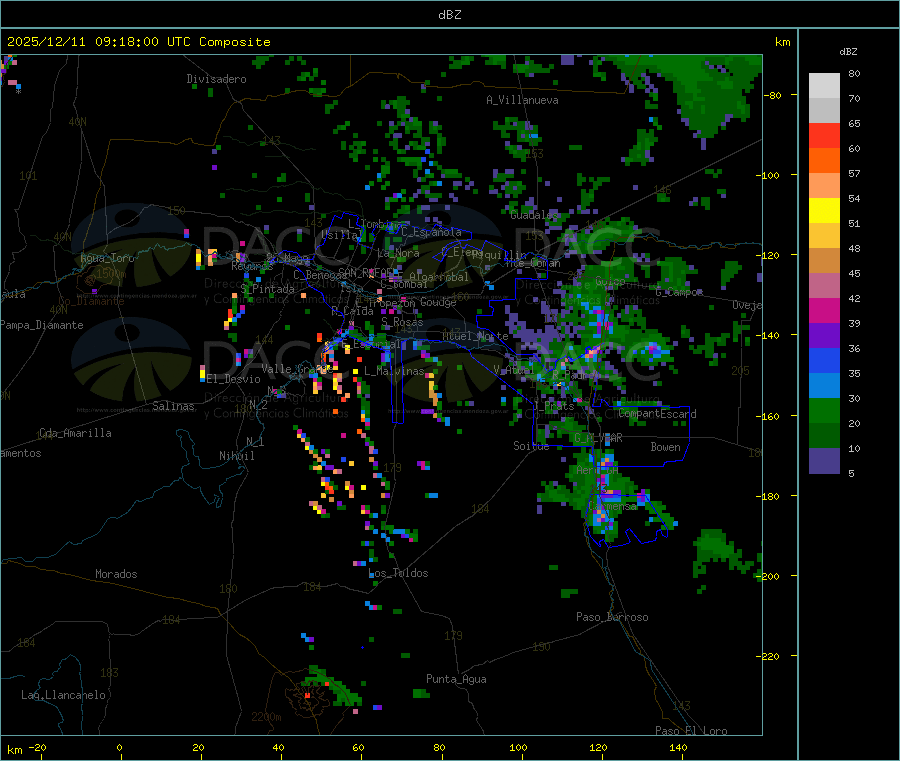Click the 'Divisadero' map label
This screenshot has width=900, height=761.
pyautogui.click(x=216, y=79)
